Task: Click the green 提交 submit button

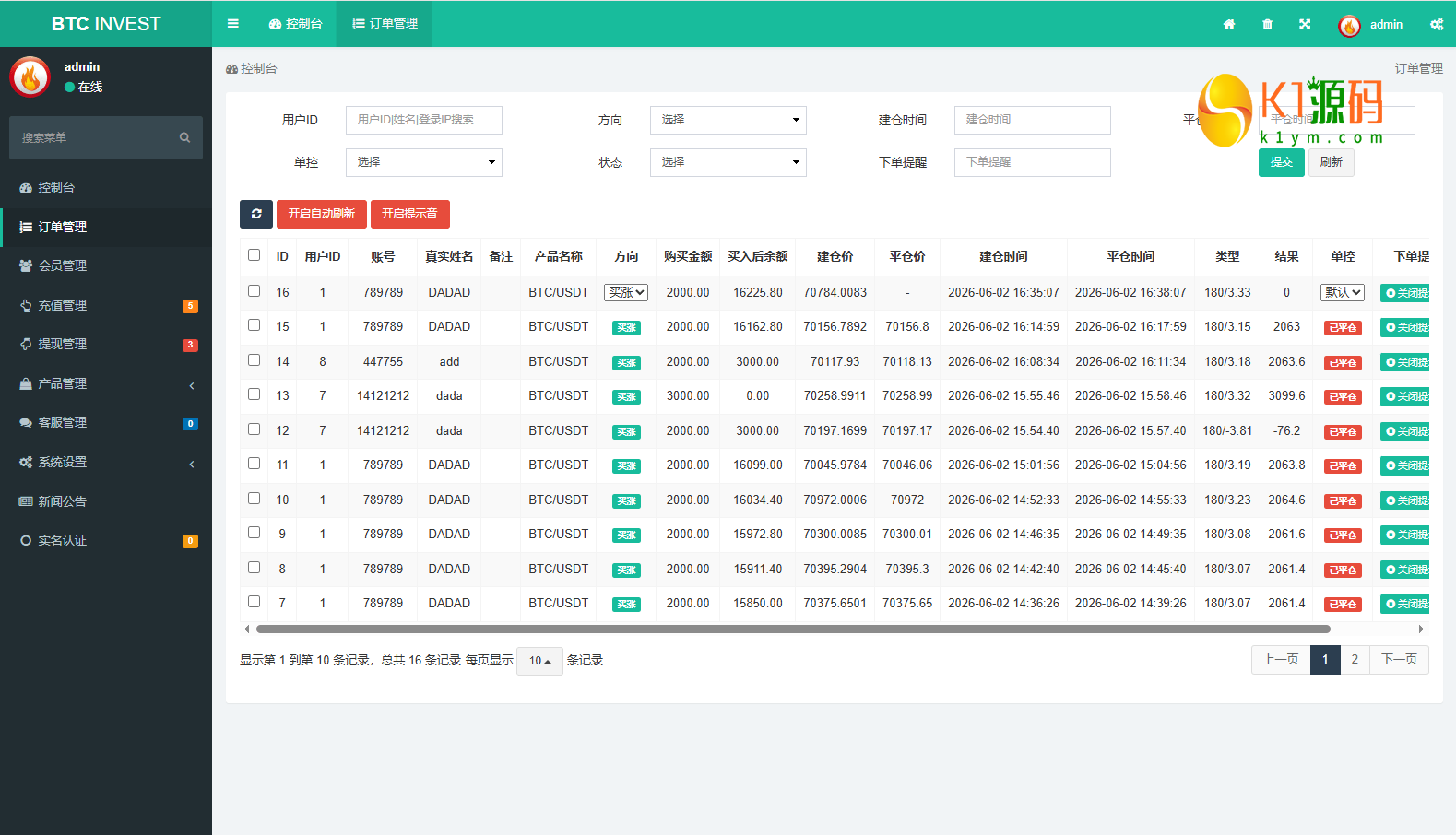Action: point(1282,162)
